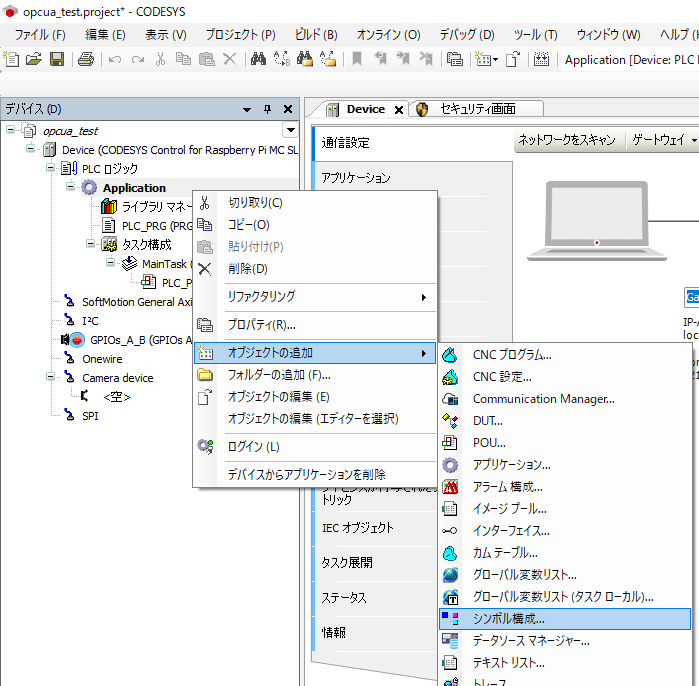Screen dimensions: 699x686
Task: Click the ライブラリ マネージャー books icon
Action: 109,206
